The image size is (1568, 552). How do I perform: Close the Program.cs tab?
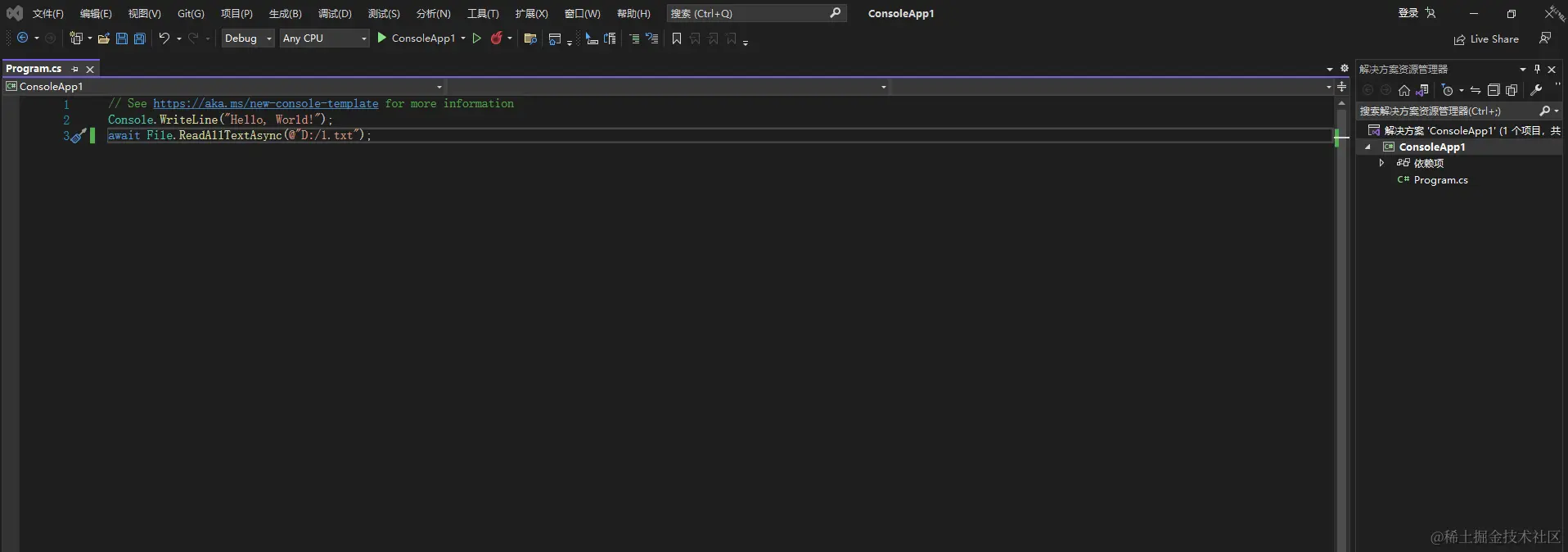(x=90, y=70)
